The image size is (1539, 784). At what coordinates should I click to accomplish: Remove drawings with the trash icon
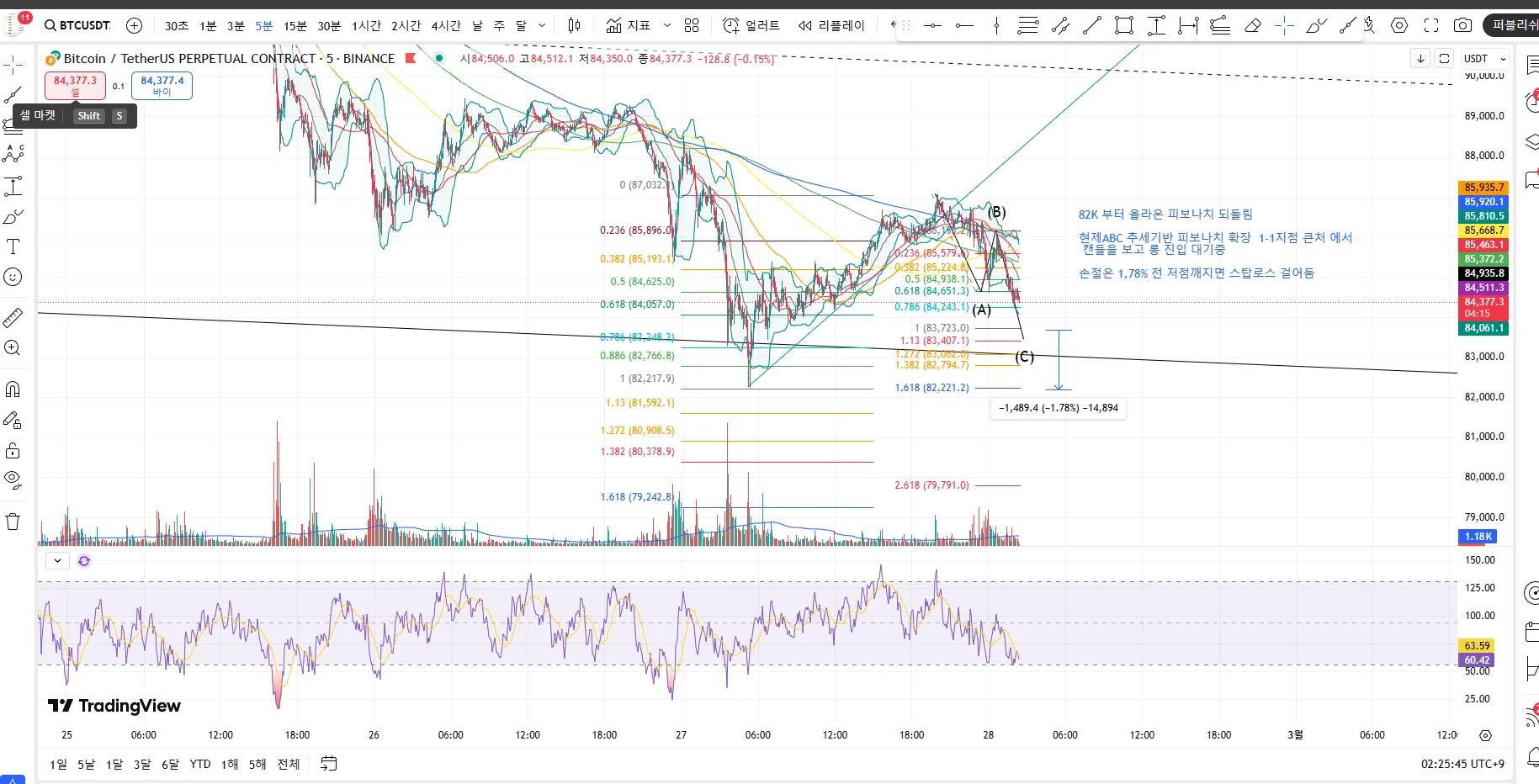[x=13, y=522]
